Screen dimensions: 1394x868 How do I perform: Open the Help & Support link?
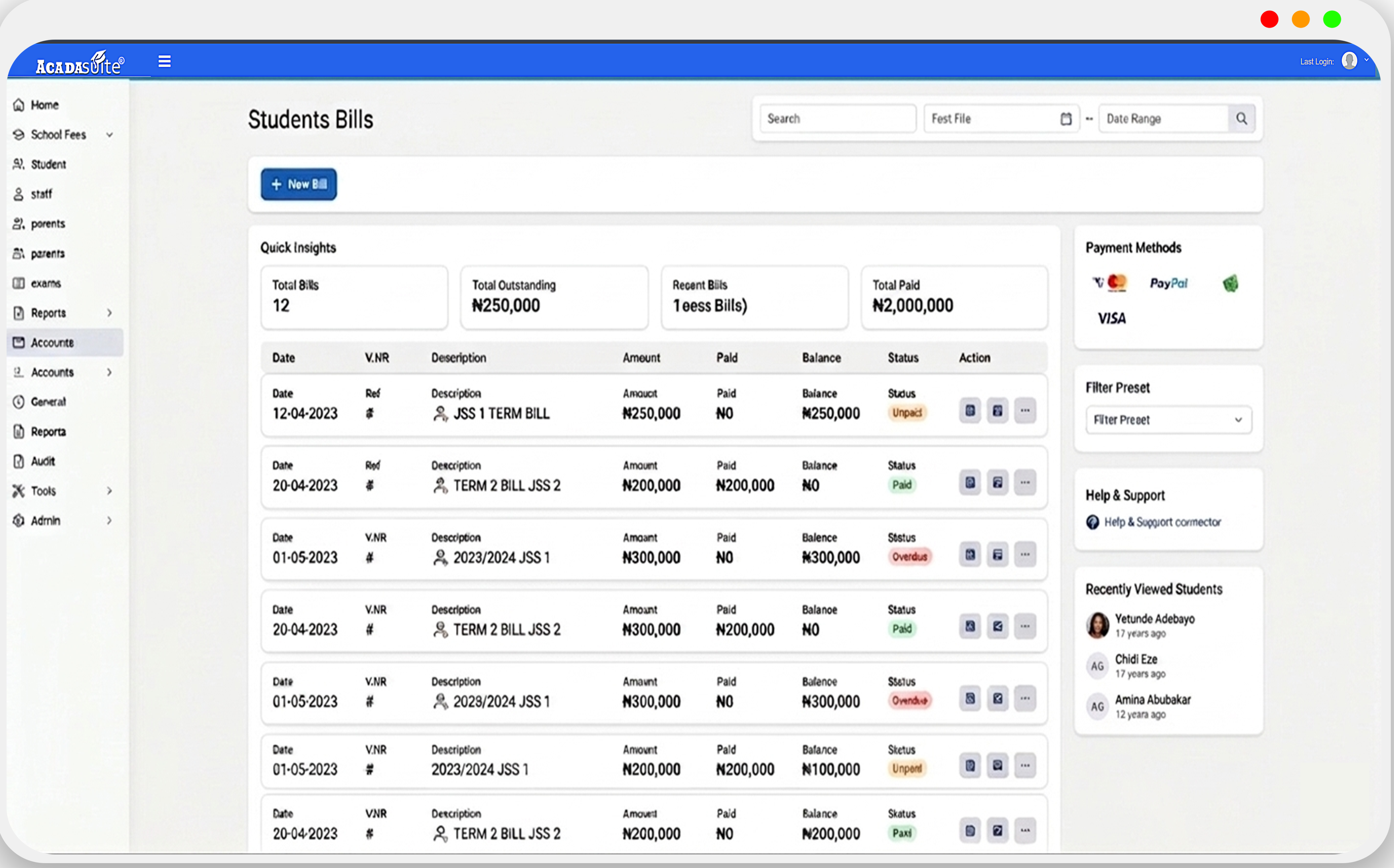click(x=1162, y=522)
